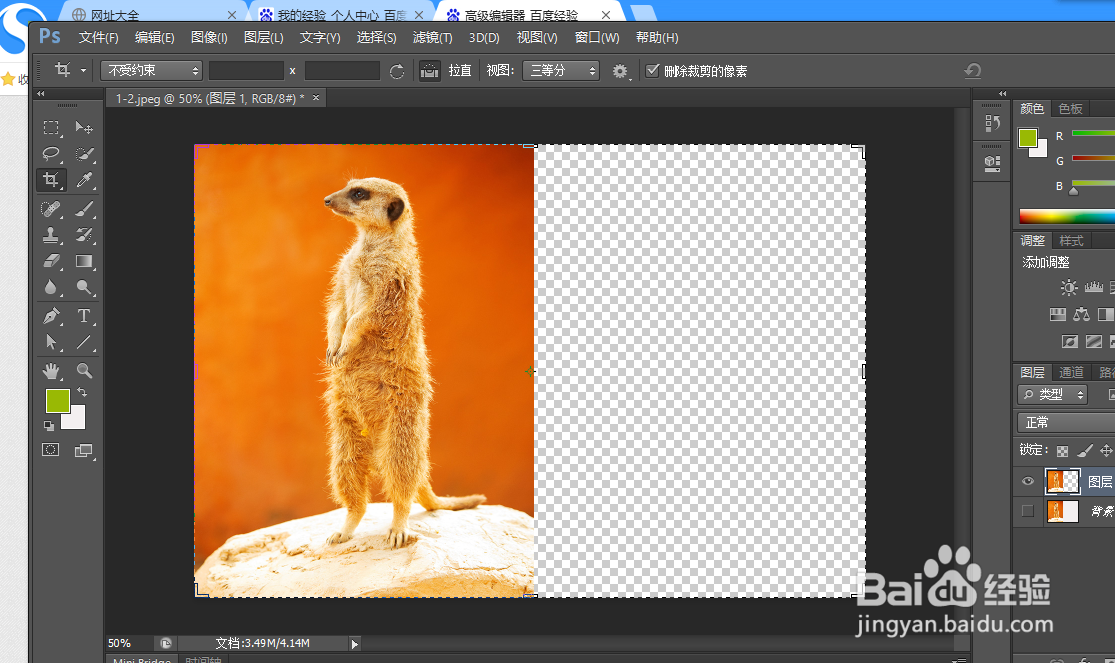Collapse the toolbox panel double arrow
This screenshot has width=1115, height=663.
pos(41,93)
